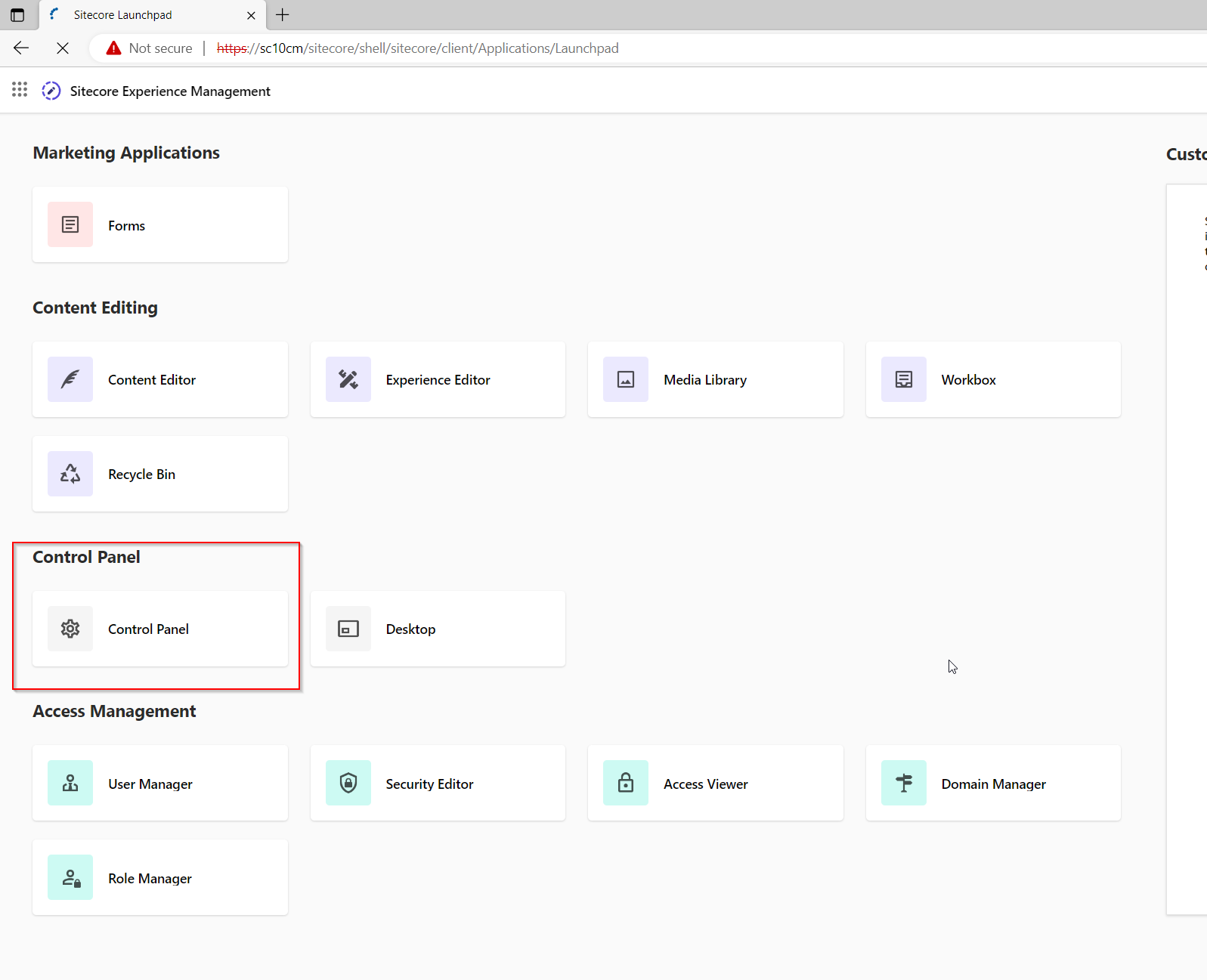
Task: Click the Security Editor shield icon
Action: pyautogui.click(x=348, y=783)
